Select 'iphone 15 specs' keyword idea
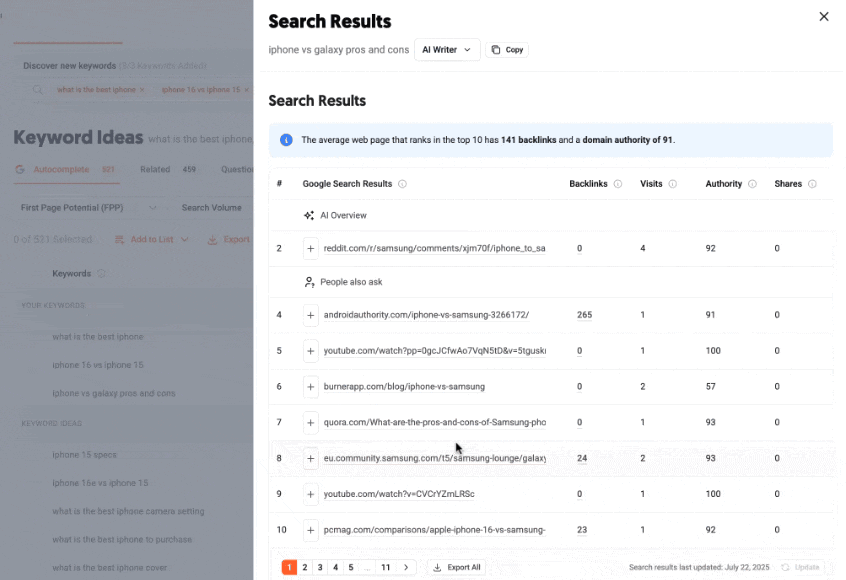 84,455
